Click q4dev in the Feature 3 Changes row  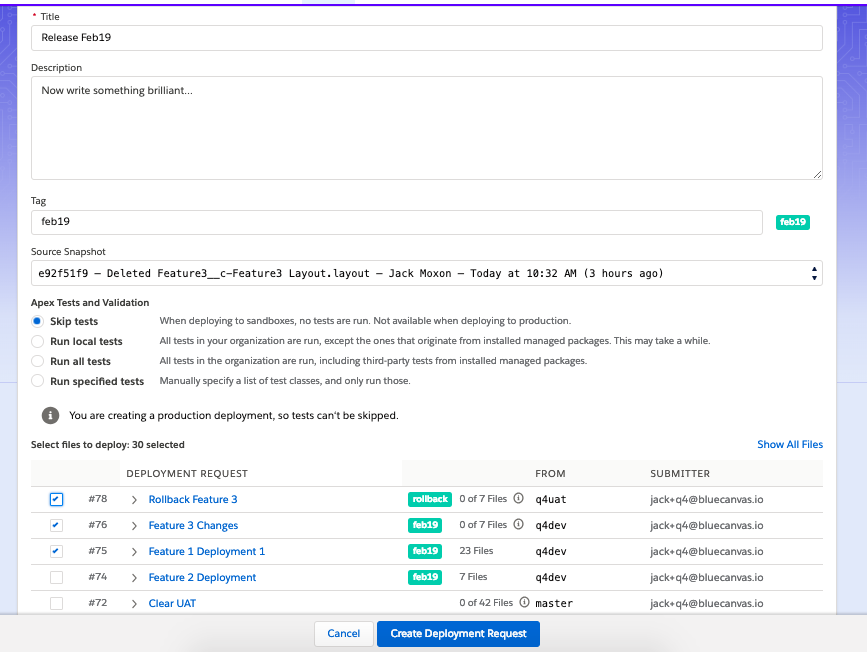(x=551, y=525)
